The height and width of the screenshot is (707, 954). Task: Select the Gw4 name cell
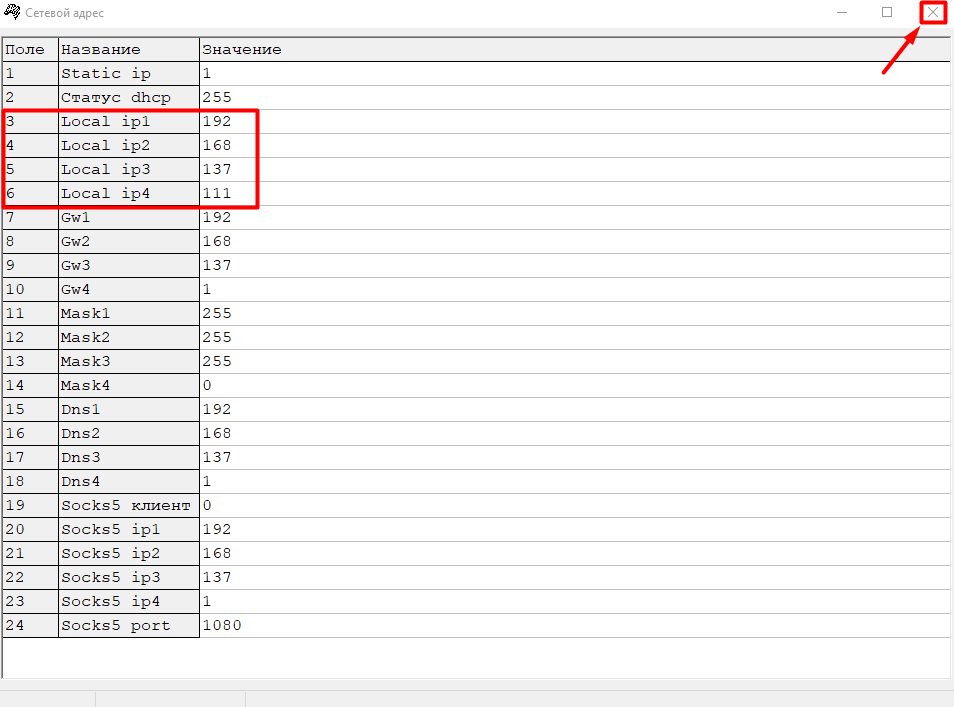[x=129, y=290]
